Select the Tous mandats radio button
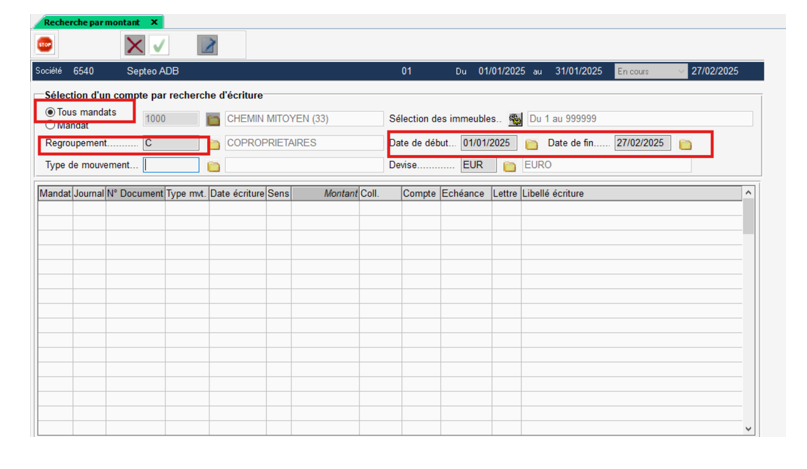 [x=51, y=112]
